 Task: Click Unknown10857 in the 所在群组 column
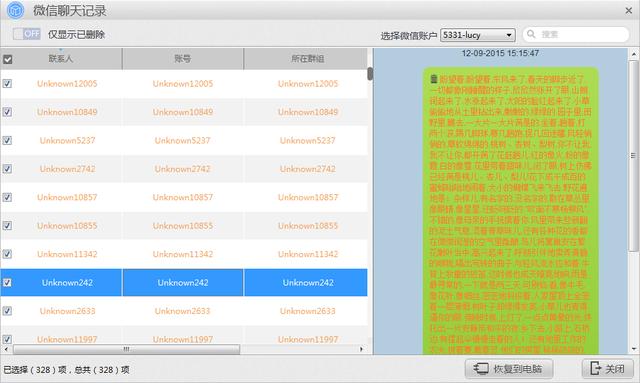308,197
